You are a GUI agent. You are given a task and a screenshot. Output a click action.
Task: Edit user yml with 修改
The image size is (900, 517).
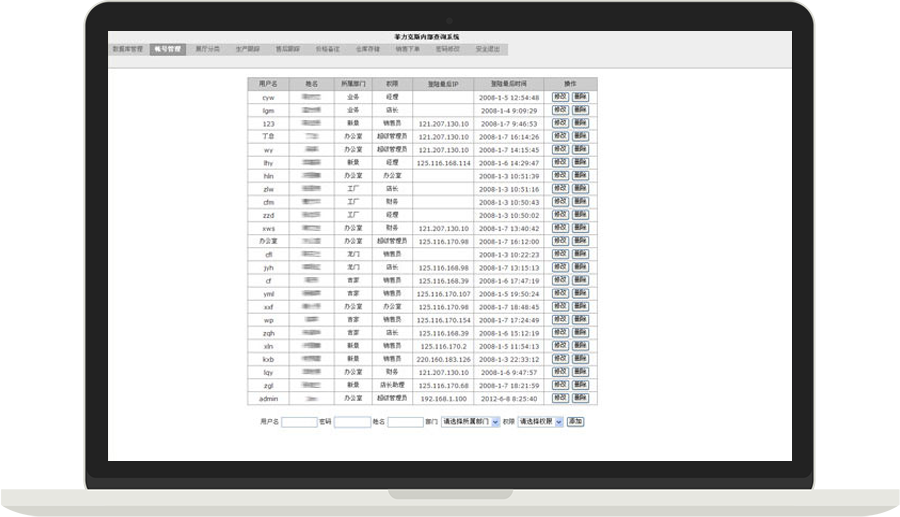pos(560,293)
